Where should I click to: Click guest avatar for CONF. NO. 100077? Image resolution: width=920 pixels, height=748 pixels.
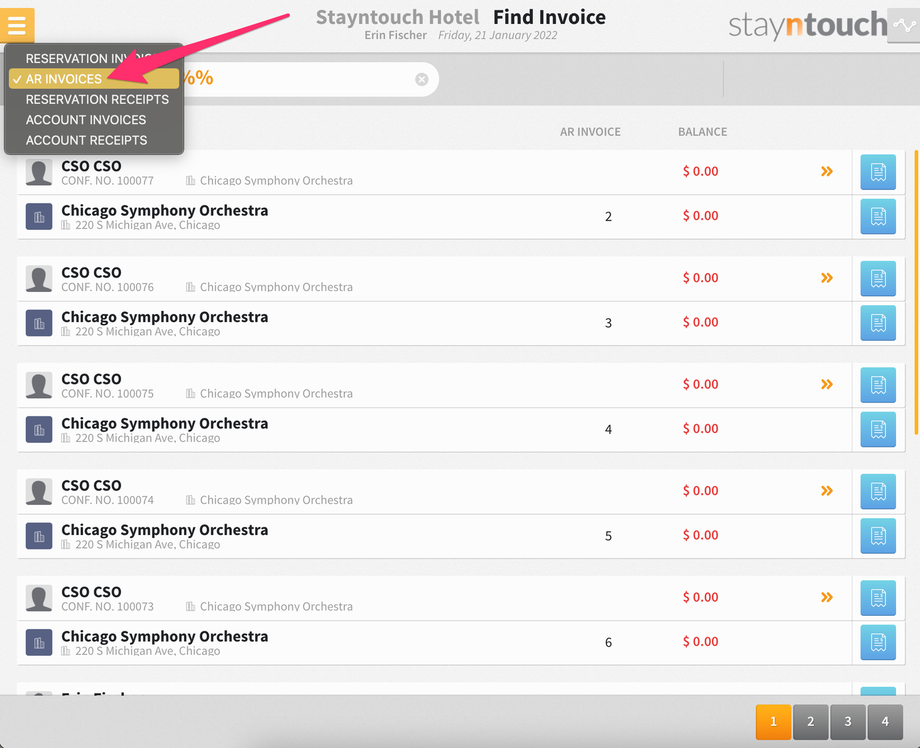pyautogui.click(x=39, y=172)
